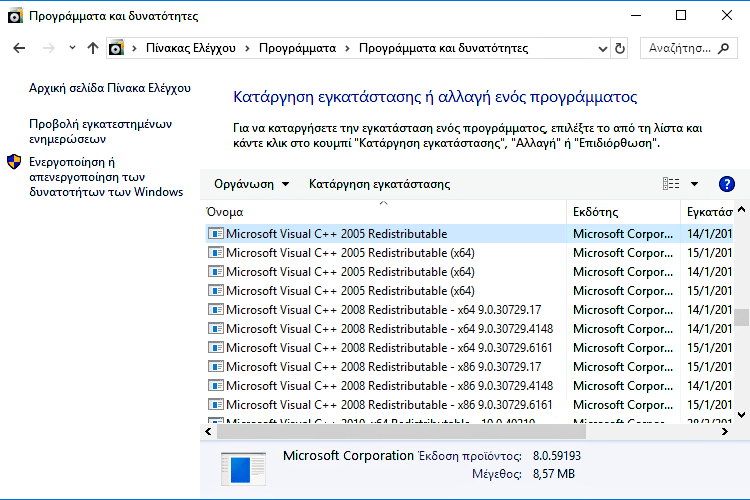This screenshot has height=500, width=750.
Task: Open Προβολή εγκατεστημένων ενημερώσεων link
Action: pyautogui.click(x=100, y=131)
